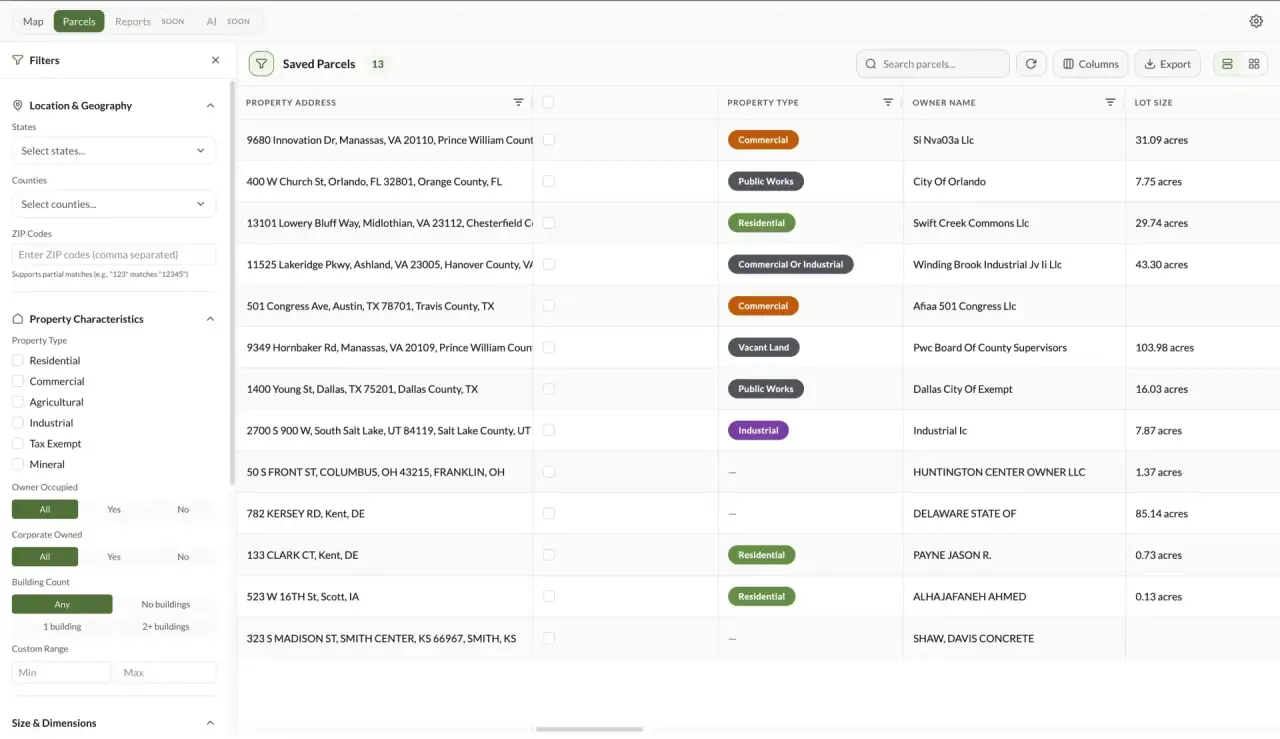1280x739 pixels.
Task: Collapse the Property Characteristics section
Action: [x=210, y=319]
